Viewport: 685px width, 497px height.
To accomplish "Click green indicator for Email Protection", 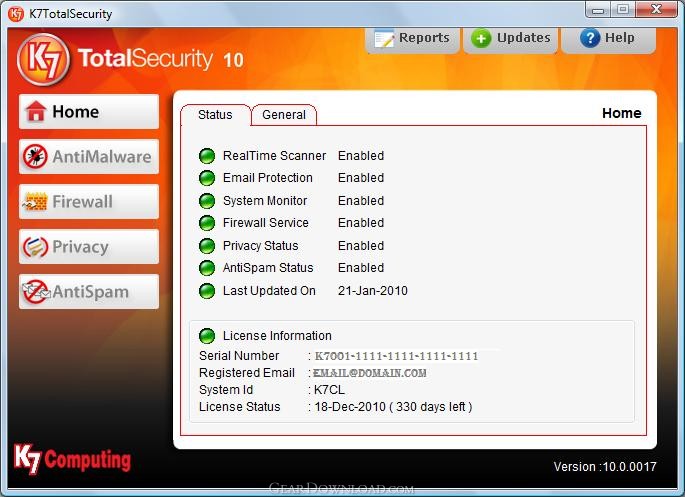I will point(207,178).
